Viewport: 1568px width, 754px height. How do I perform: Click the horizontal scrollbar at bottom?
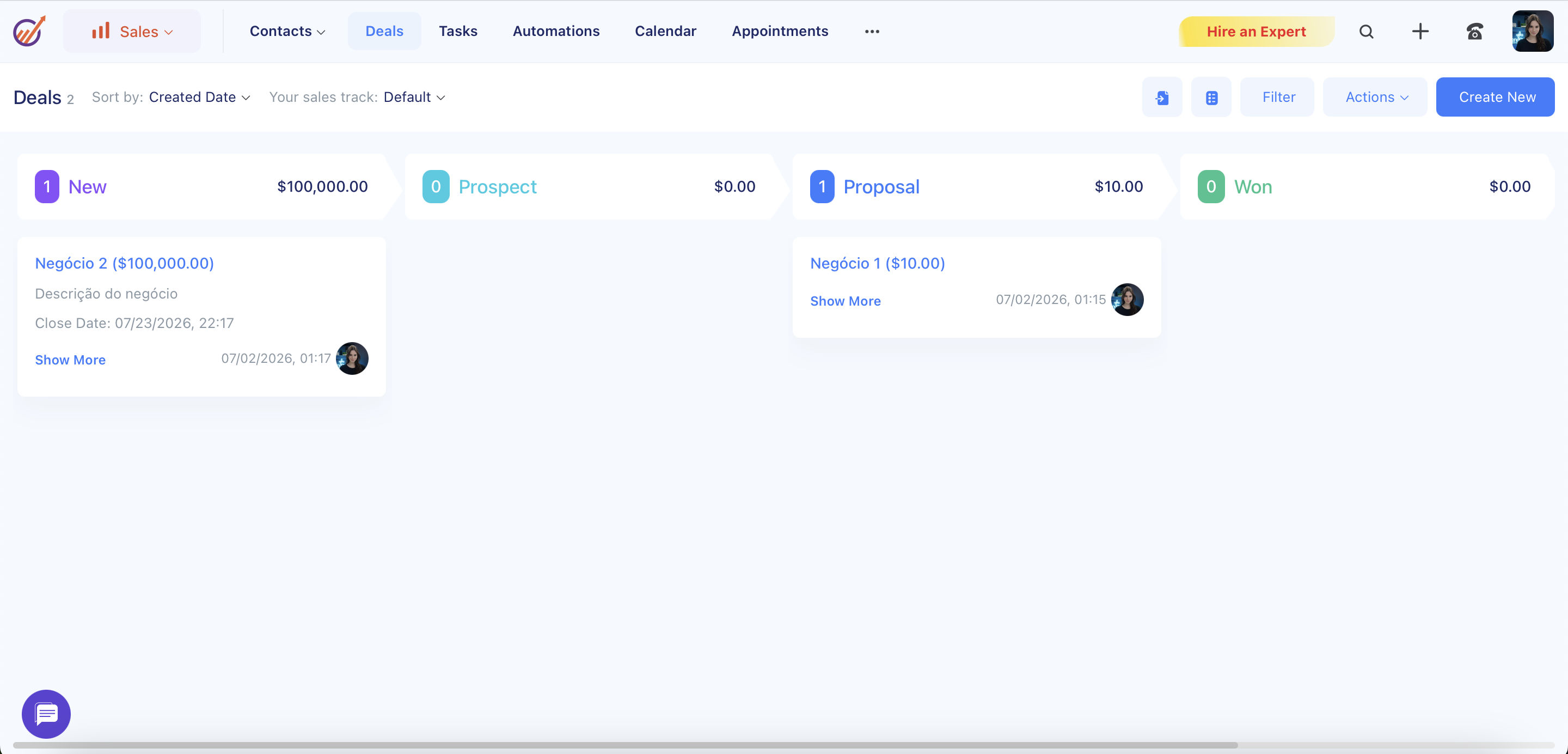[x=625, y=745]
